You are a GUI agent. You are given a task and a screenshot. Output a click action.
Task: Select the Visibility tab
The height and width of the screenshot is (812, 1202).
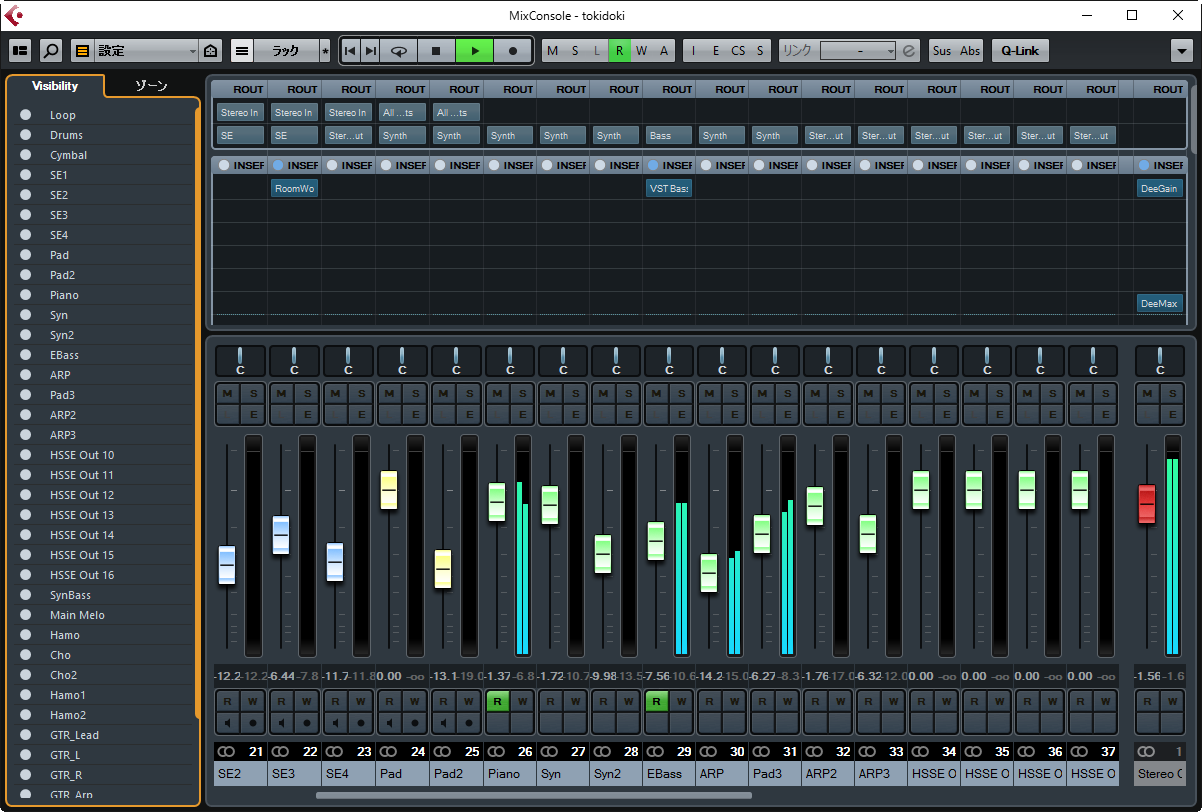55,86
